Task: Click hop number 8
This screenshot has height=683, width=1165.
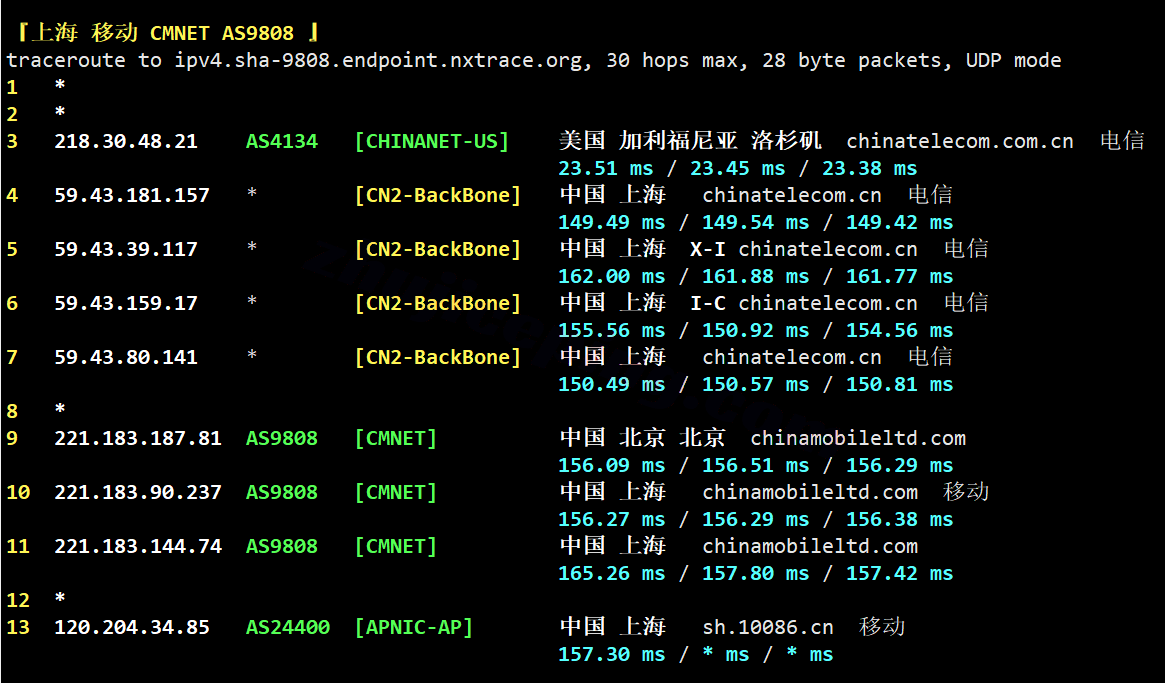Action: (12, 411)
